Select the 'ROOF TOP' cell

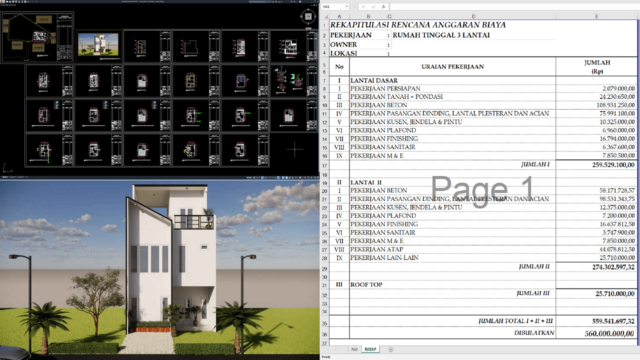coord(366,284)
